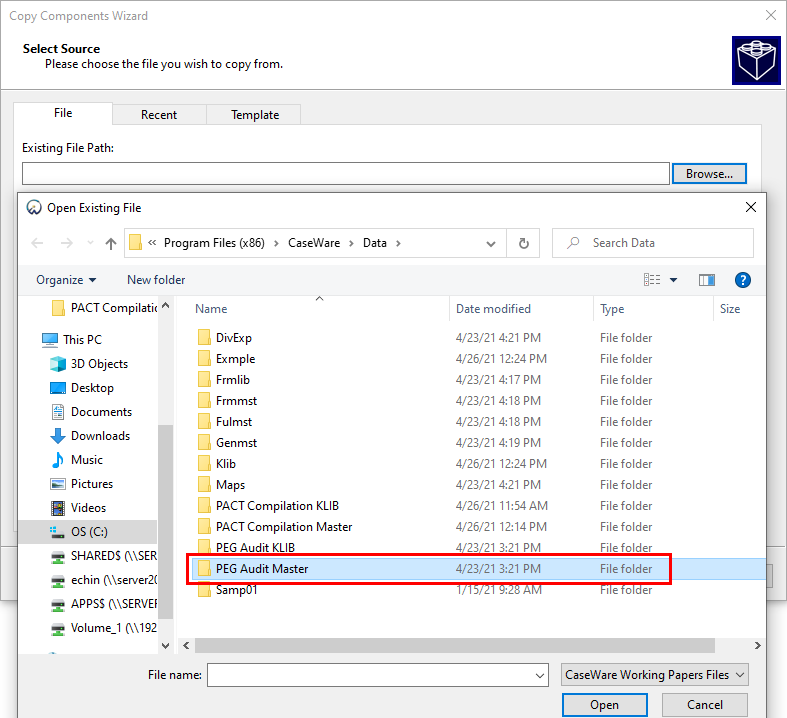Image resolution: width=787 pixels, height=718 pixels.
Task: Select the File tab
Action: 63,113
